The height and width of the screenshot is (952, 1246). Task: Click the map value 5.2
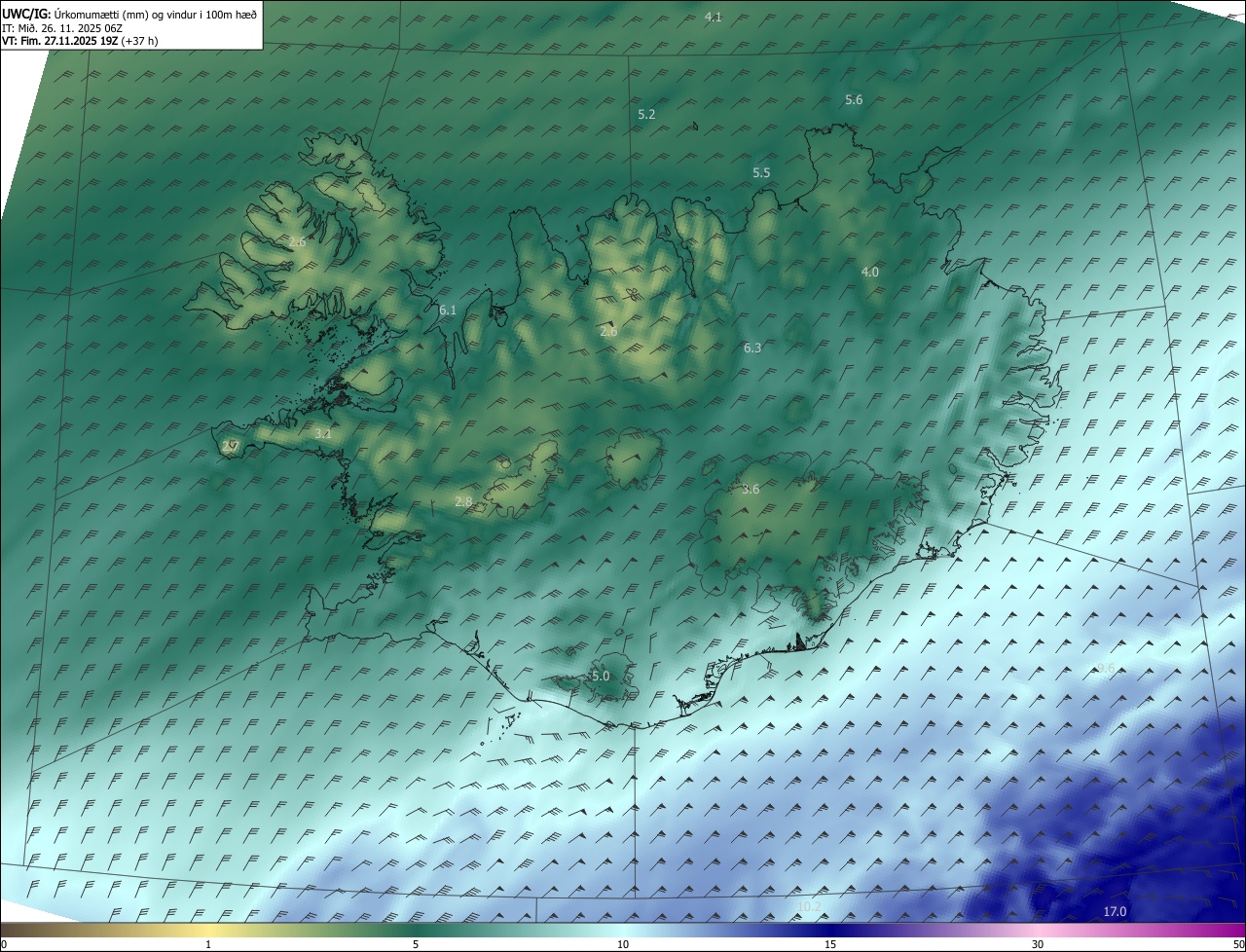[x=646, y=115]
